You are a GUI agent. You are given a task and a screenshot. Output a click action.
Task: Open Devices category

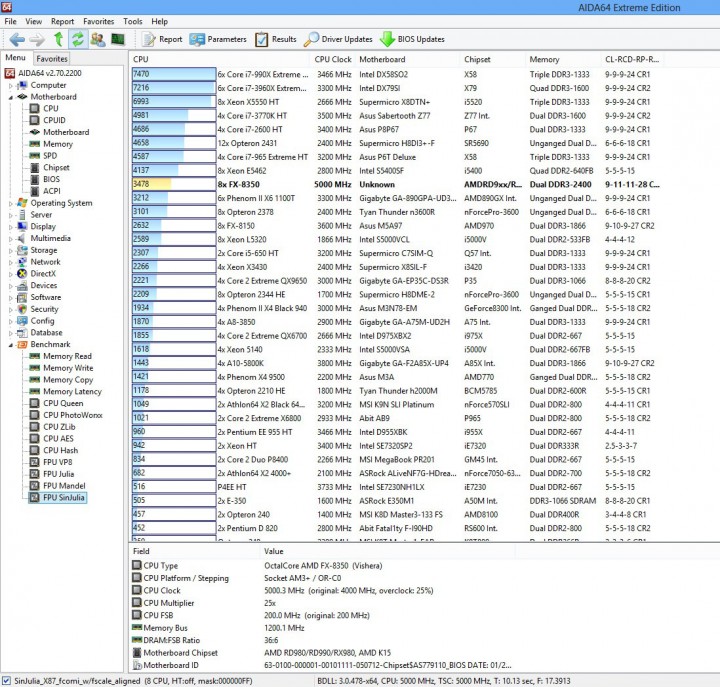37,286
